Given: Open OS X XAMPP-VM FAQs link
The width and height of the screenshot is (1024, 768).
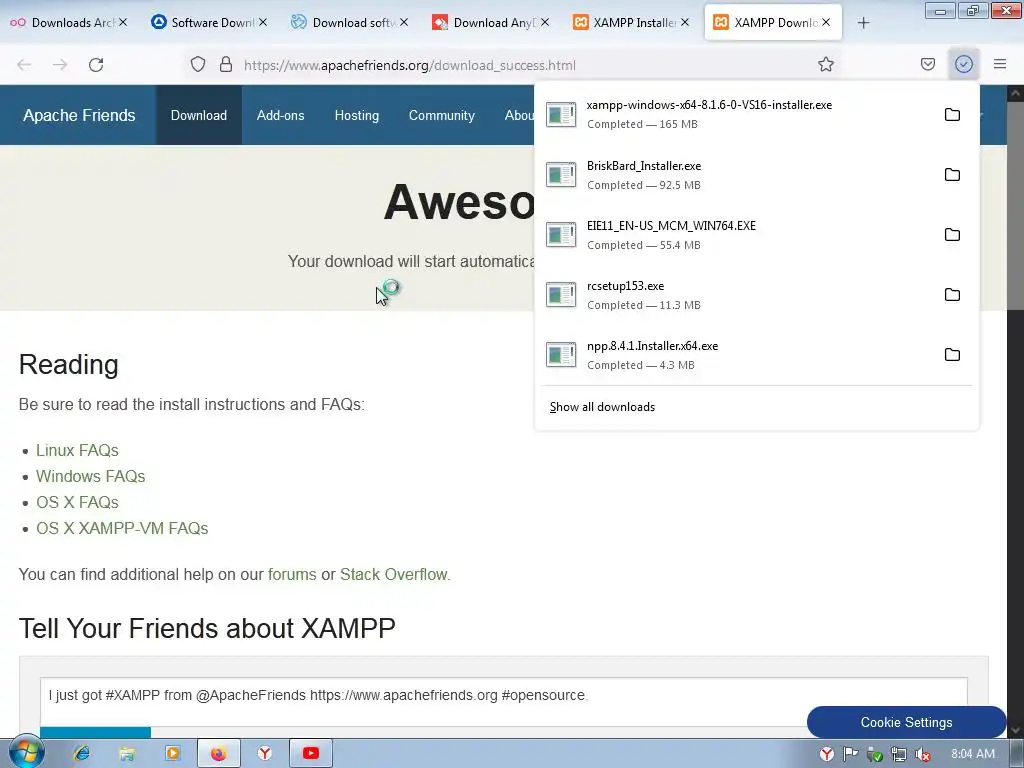Looking at the screenshot, I should coord(122,528).
